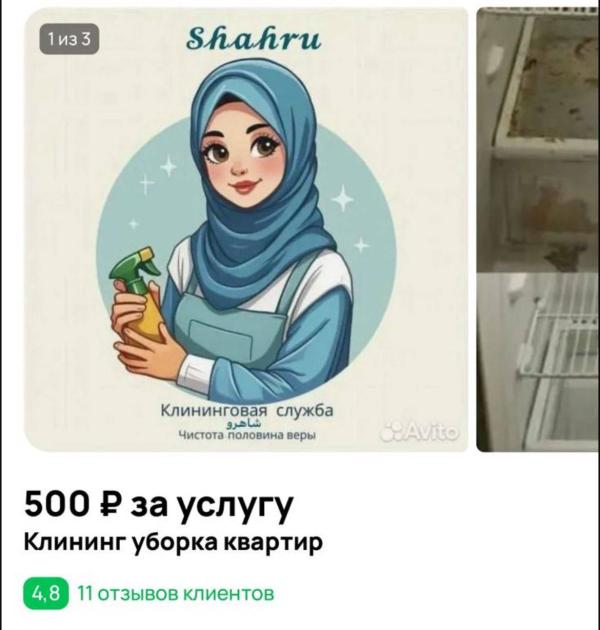Click the large sparkle star right of hijab

342,198
